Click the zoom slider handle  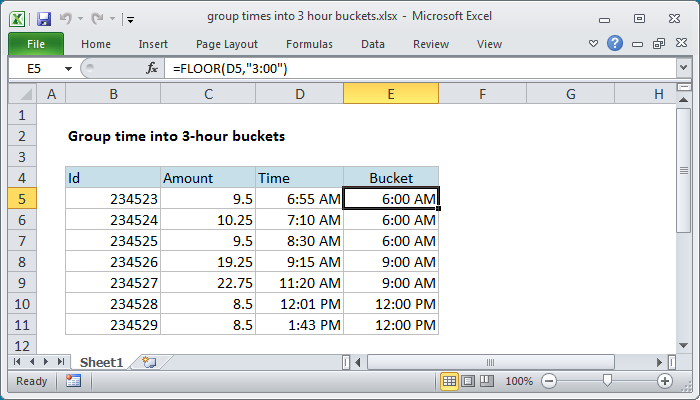pyautogui.click(x=606, y=381)
